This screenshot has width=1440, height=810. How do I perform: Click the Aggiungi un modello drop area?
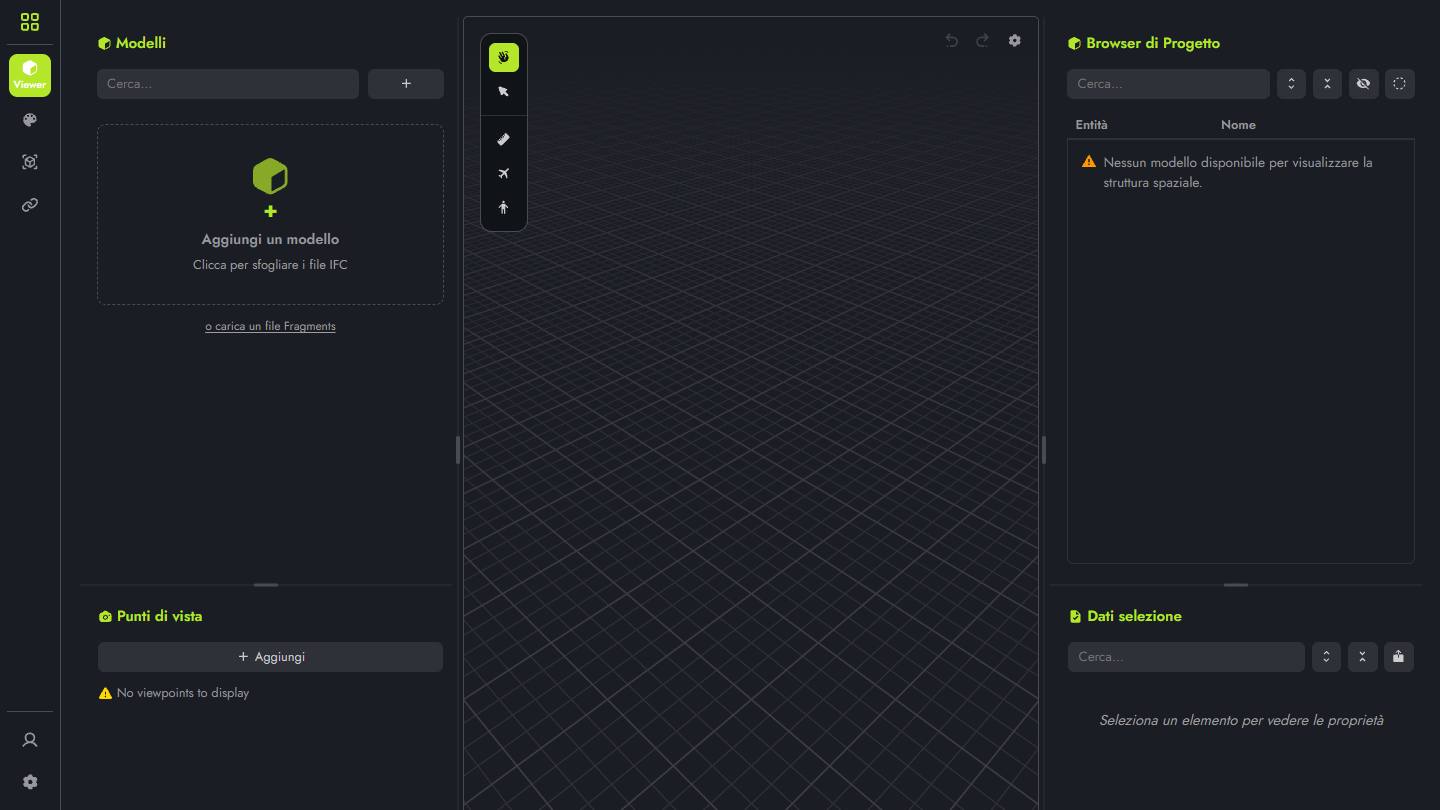coord(270,214)
